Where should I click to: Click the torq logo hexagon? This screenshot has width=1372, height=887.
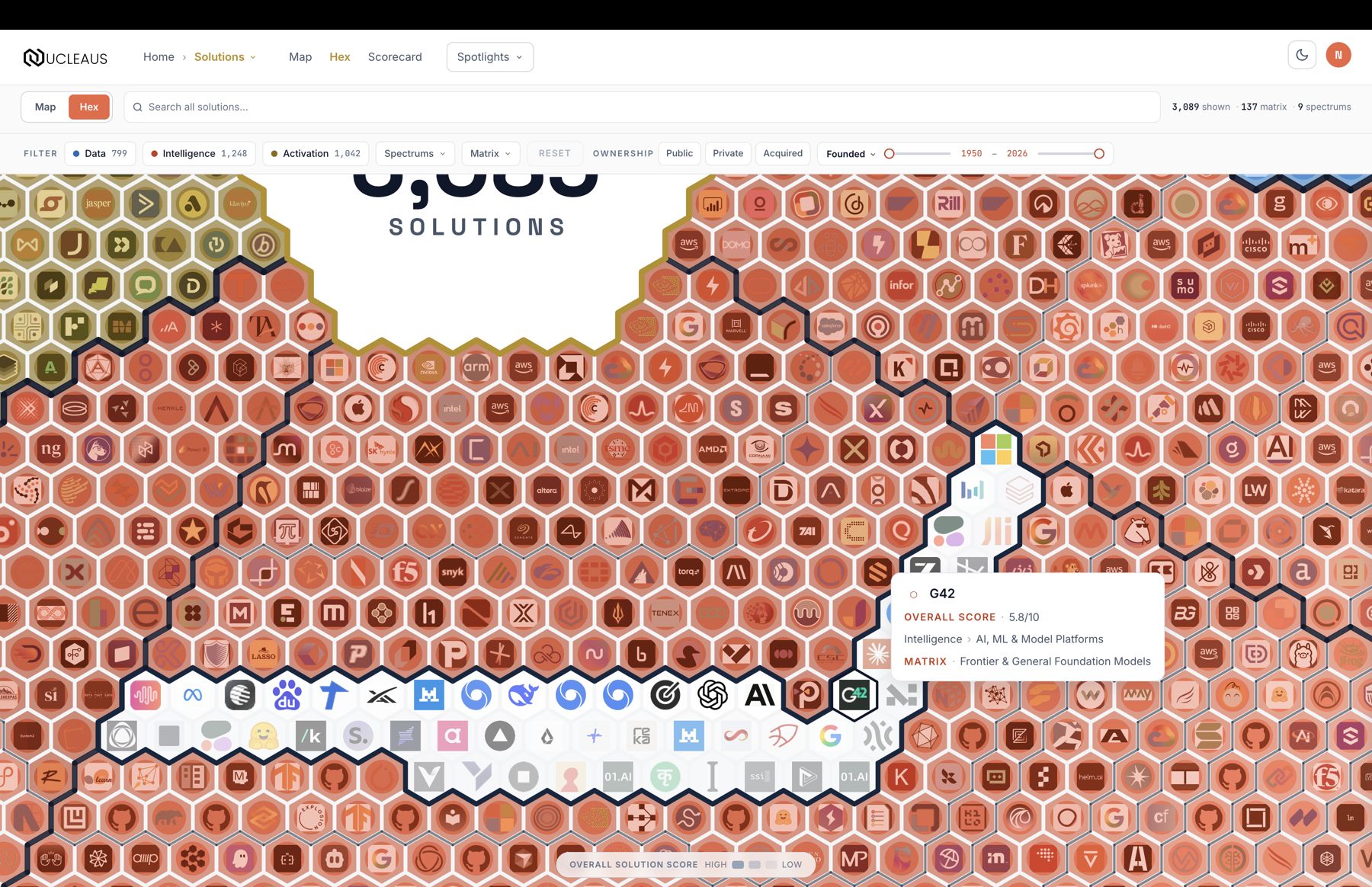tap(689, 572)
